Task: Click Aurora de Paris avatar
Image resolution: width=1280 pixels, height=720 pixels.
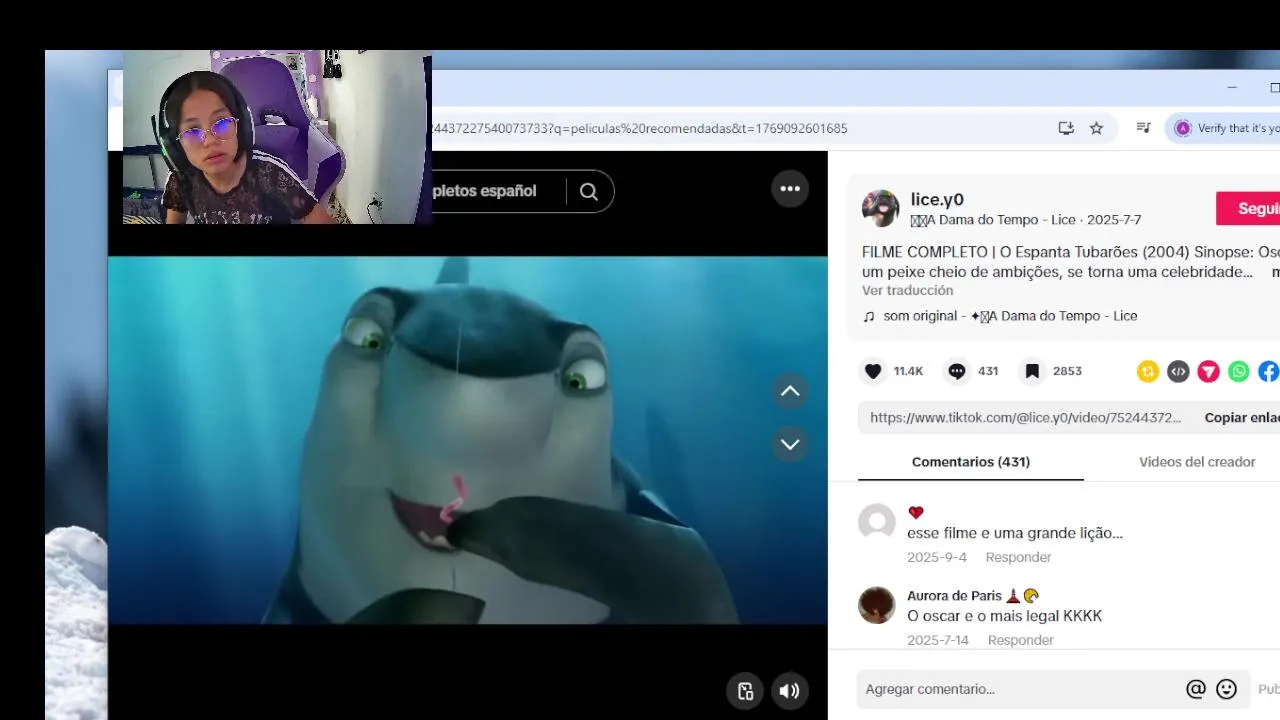Action: tap(877, 605)
